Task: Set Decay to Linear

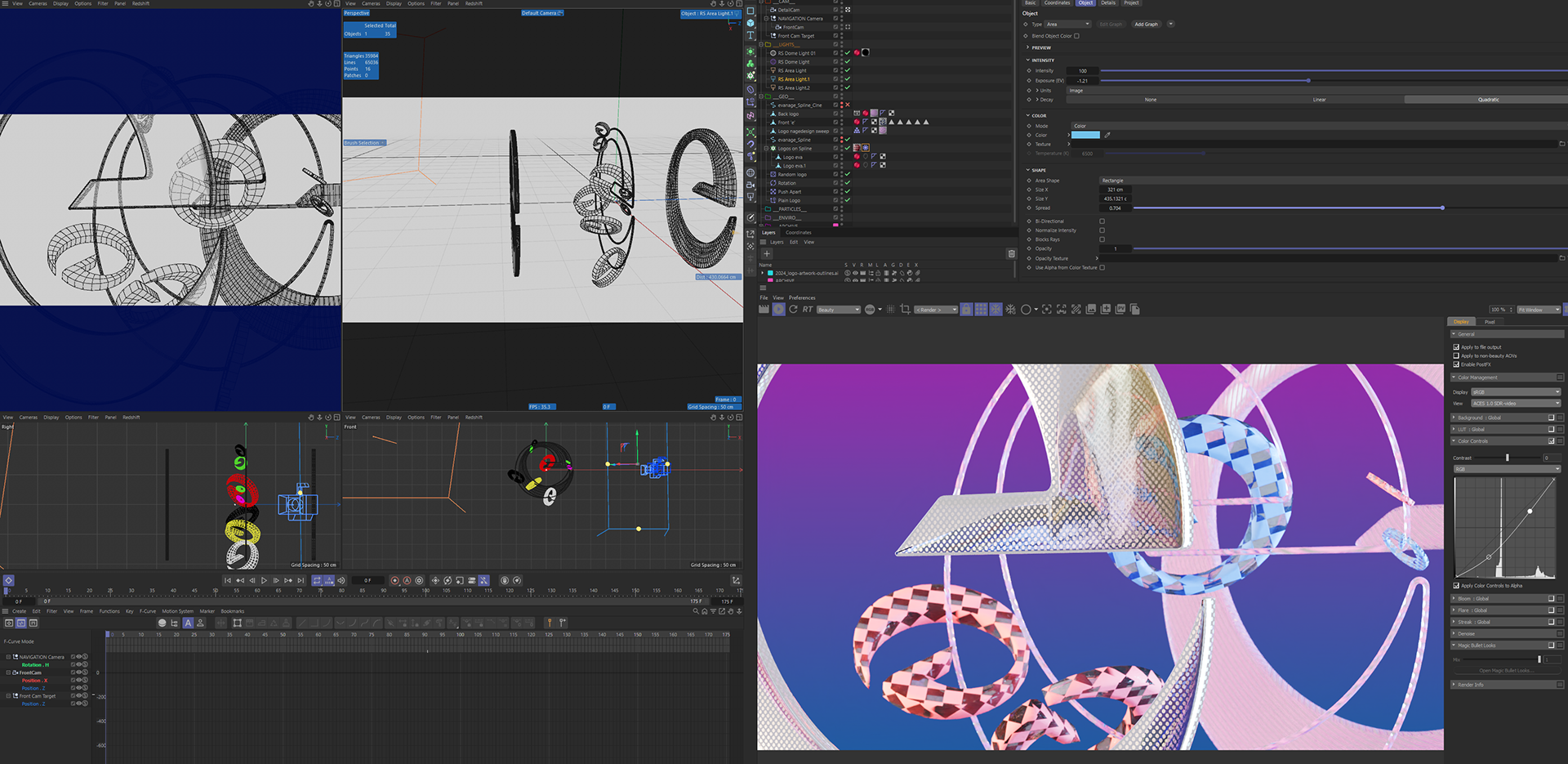Action: coord(1320,100)
